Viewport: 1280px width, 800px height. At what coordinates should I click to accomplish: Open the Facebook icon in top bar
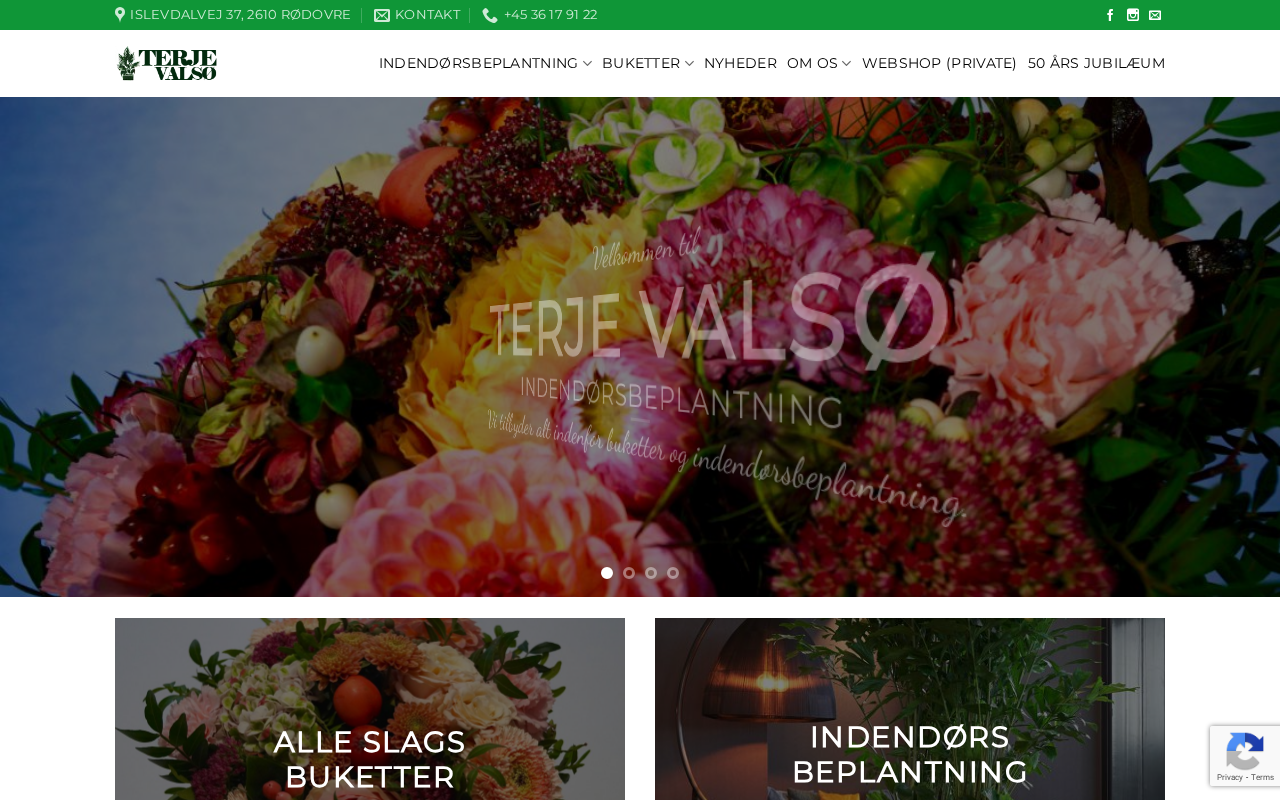pos(1110,15)
